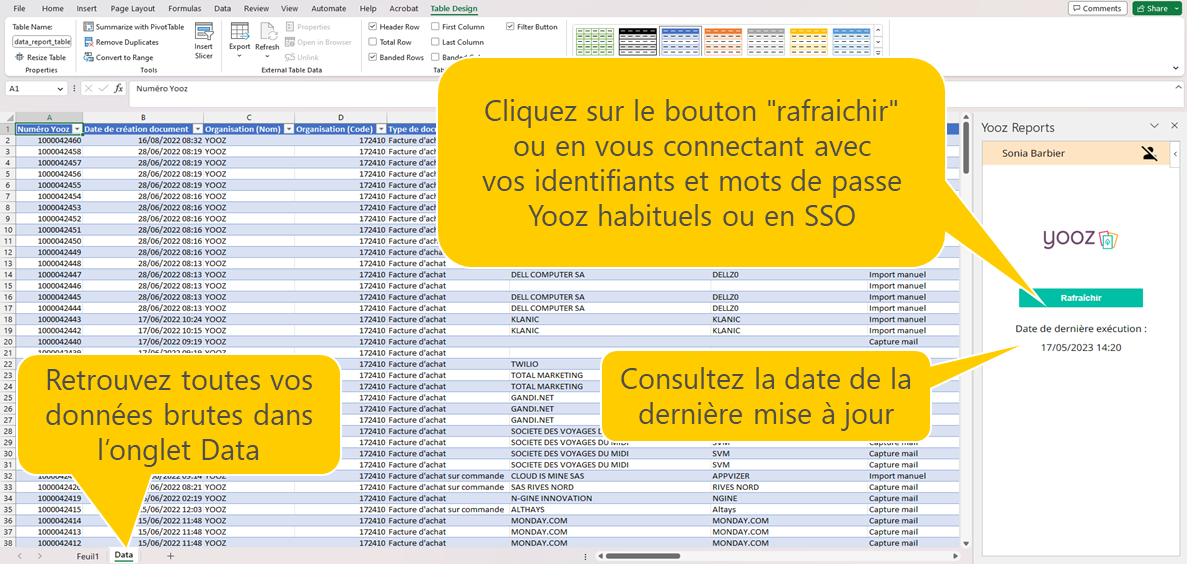Viewport: 1187px width, 564px height.
Task: Click the Open in Browser icon
Action: pos(290,42)
